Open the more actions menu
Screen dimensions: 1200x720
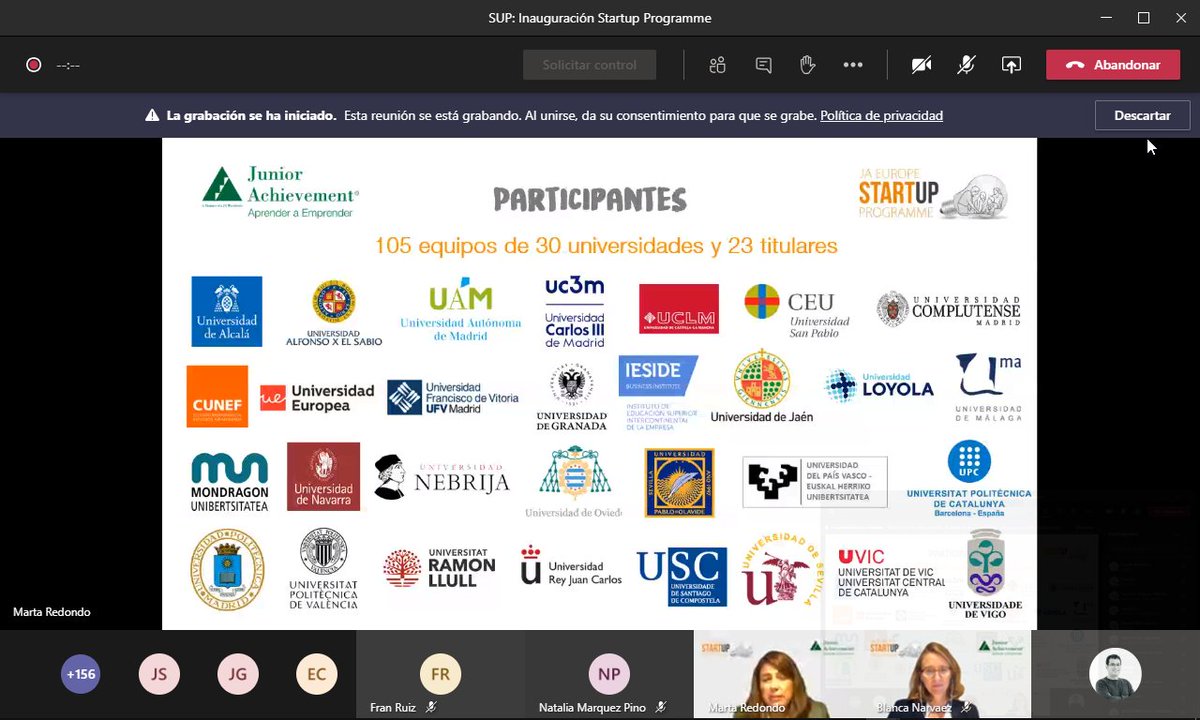(x=853, y=65)
